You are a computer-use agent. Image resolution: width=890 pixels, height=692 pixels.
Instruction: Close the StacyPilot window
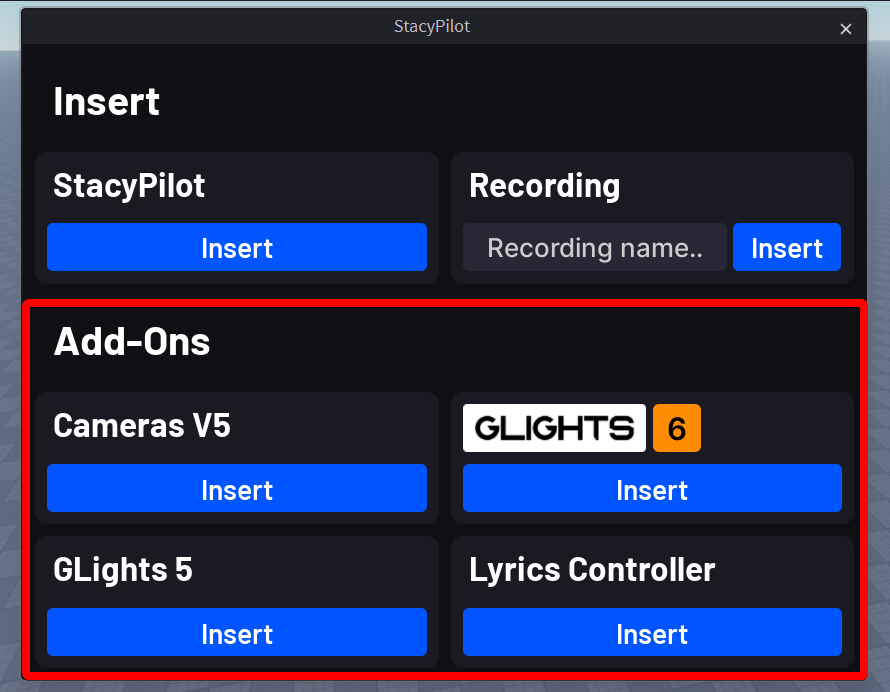point(846,29)
